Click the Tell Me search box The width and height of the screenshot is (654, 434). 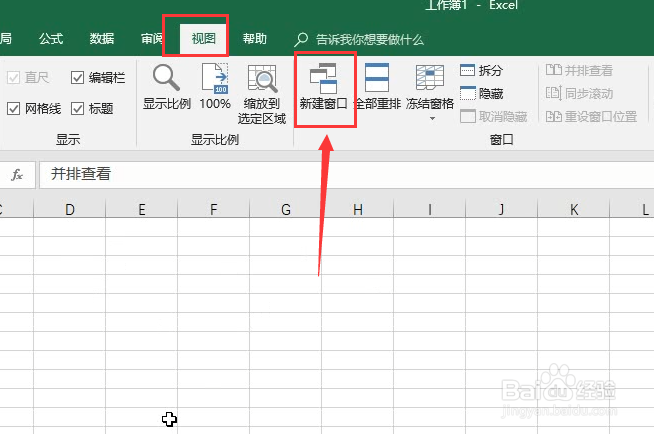coord(359,40)
